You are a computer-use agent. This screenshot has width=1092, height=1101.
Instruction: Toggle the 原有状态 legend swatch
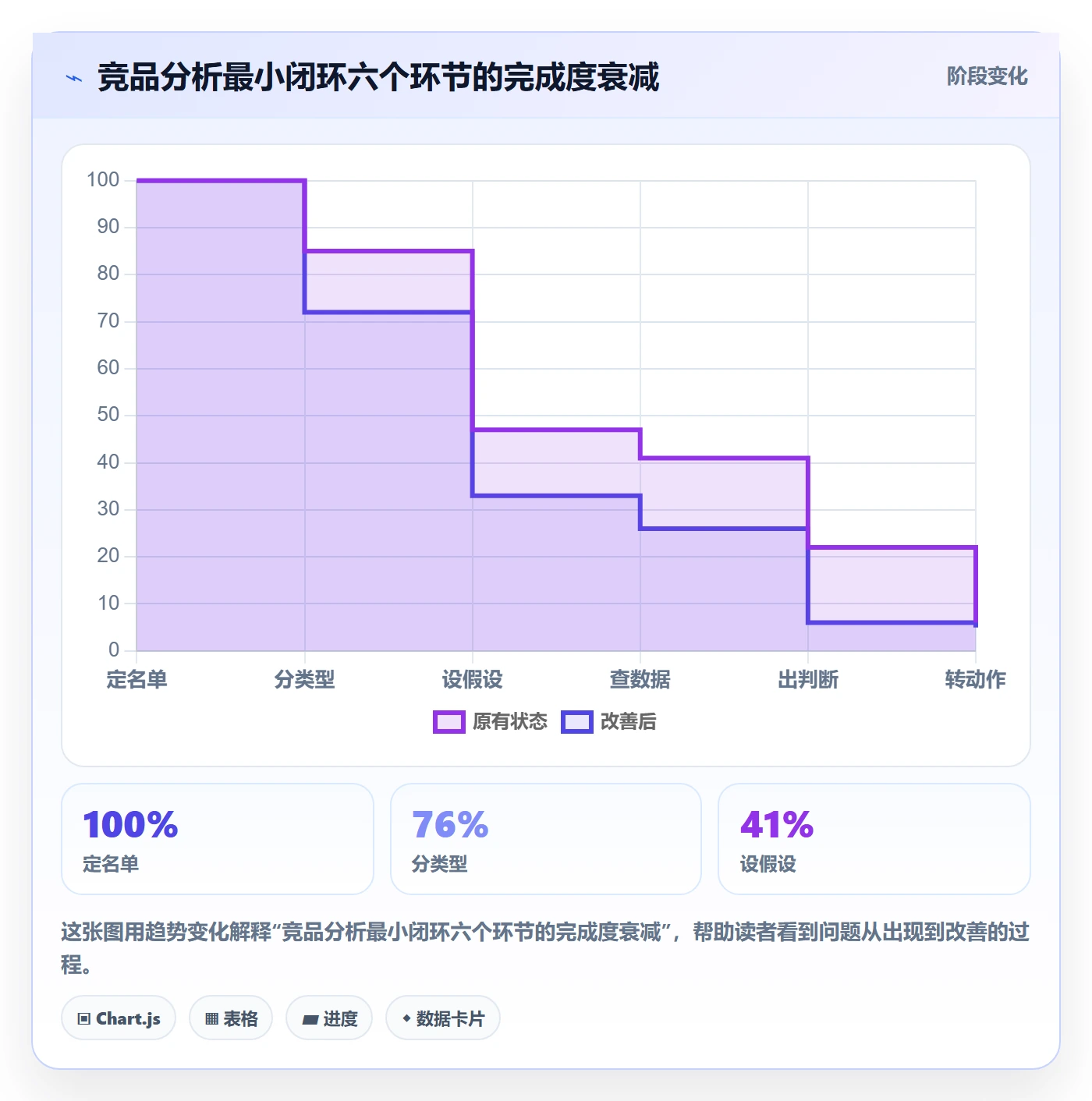coord(449,722)
